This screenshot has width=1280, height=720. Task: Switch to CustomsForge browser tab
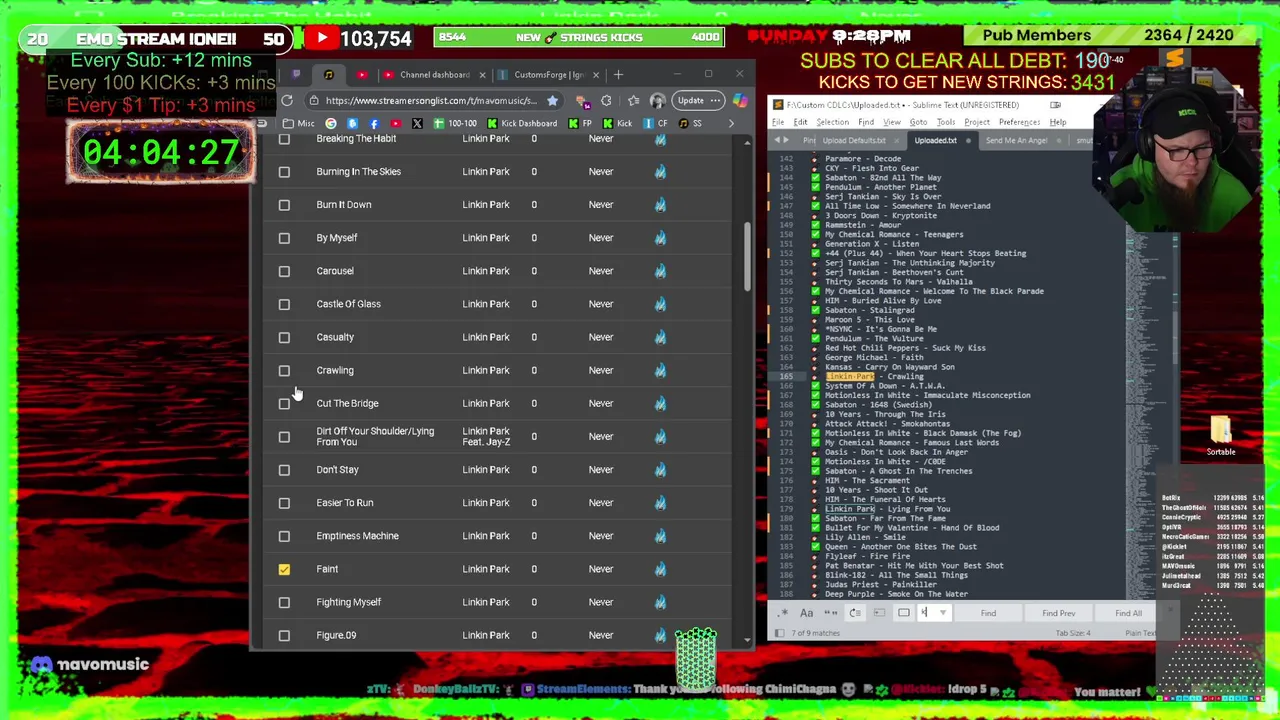click(548, 75)
